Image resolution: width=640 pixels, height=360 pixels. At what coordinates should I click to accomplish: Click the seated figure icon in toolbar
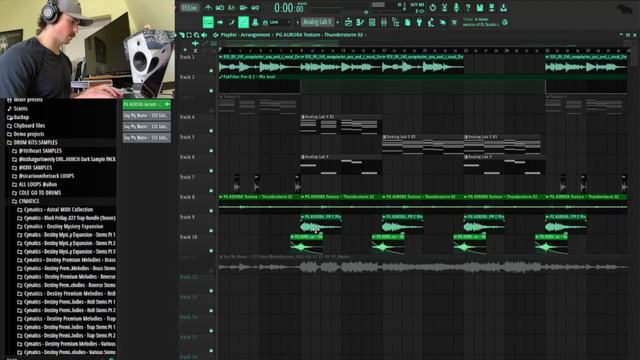(x=431, y=22)
